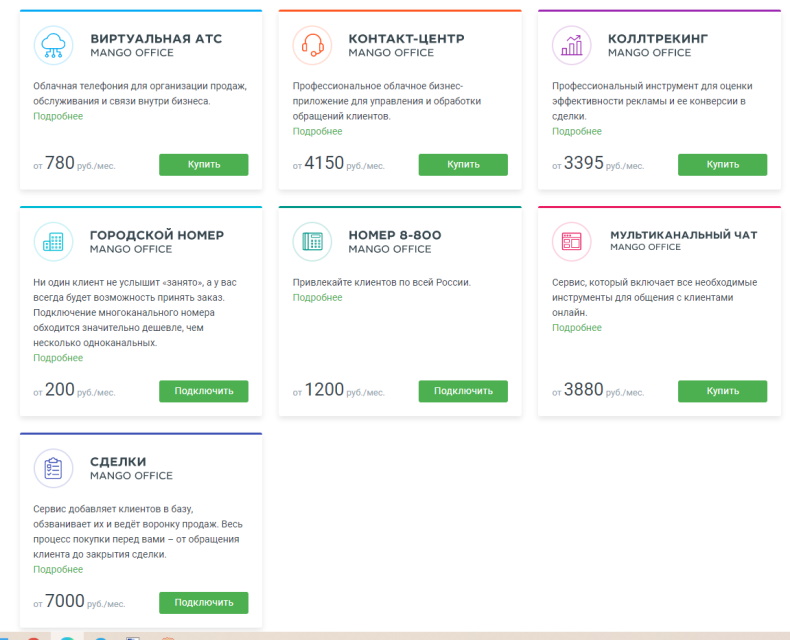This screenshot has height=640, width=790.
Task: Follow Подробнее link in Коллтрекинг card
Action: (x=577, y=131)
